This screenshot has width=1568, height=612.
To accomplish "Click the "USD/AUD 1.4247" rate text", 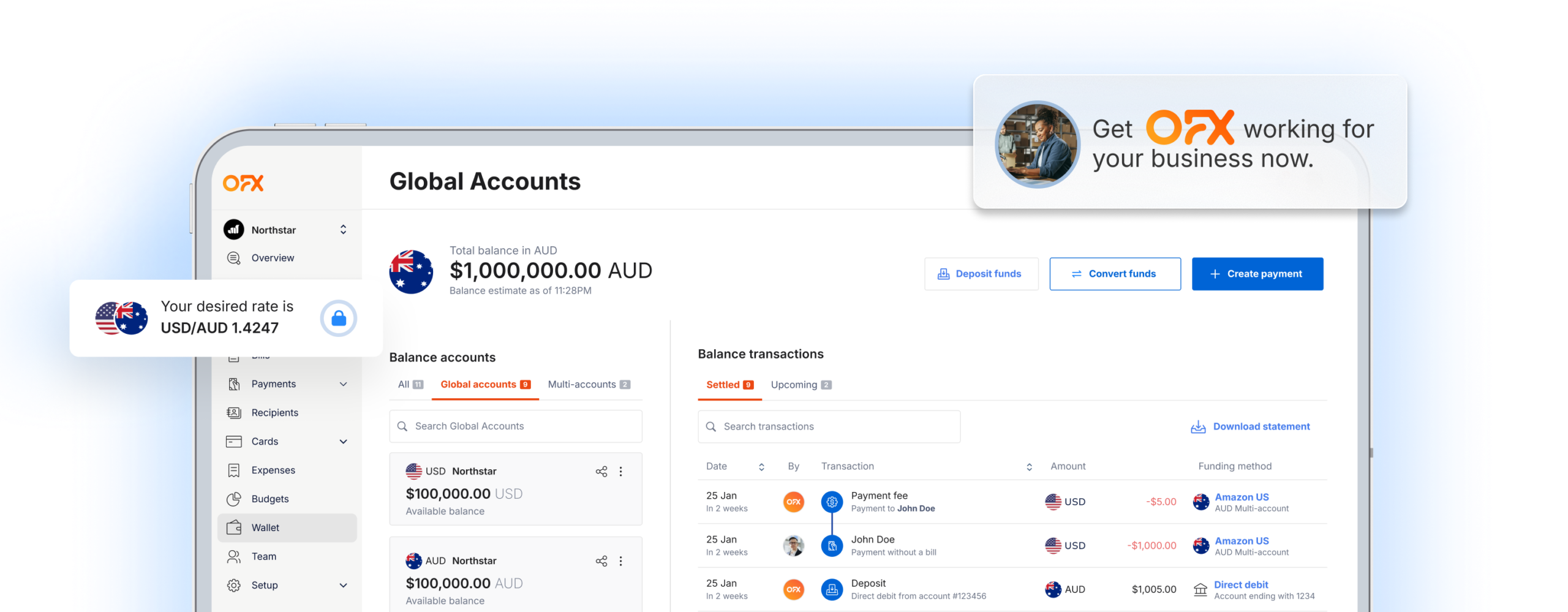I will pyautogui.click(x=219, y=328).
